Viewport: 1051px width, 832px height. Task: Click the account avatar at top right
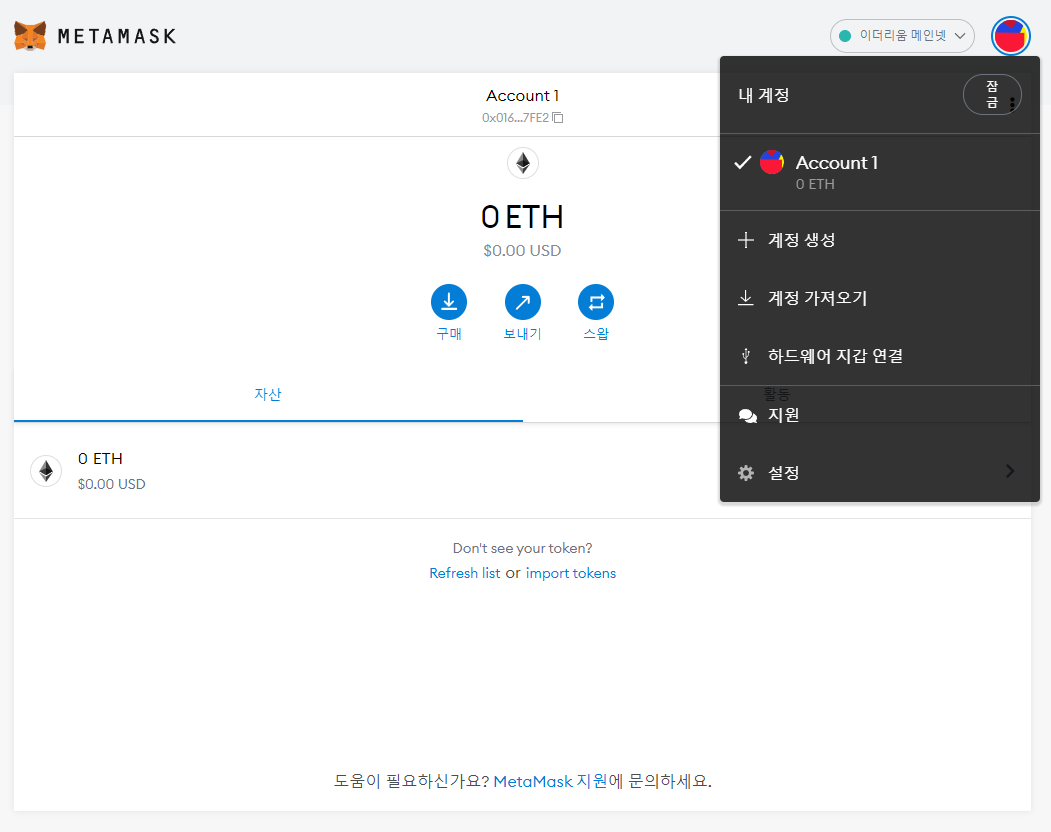pos(1010,36)
